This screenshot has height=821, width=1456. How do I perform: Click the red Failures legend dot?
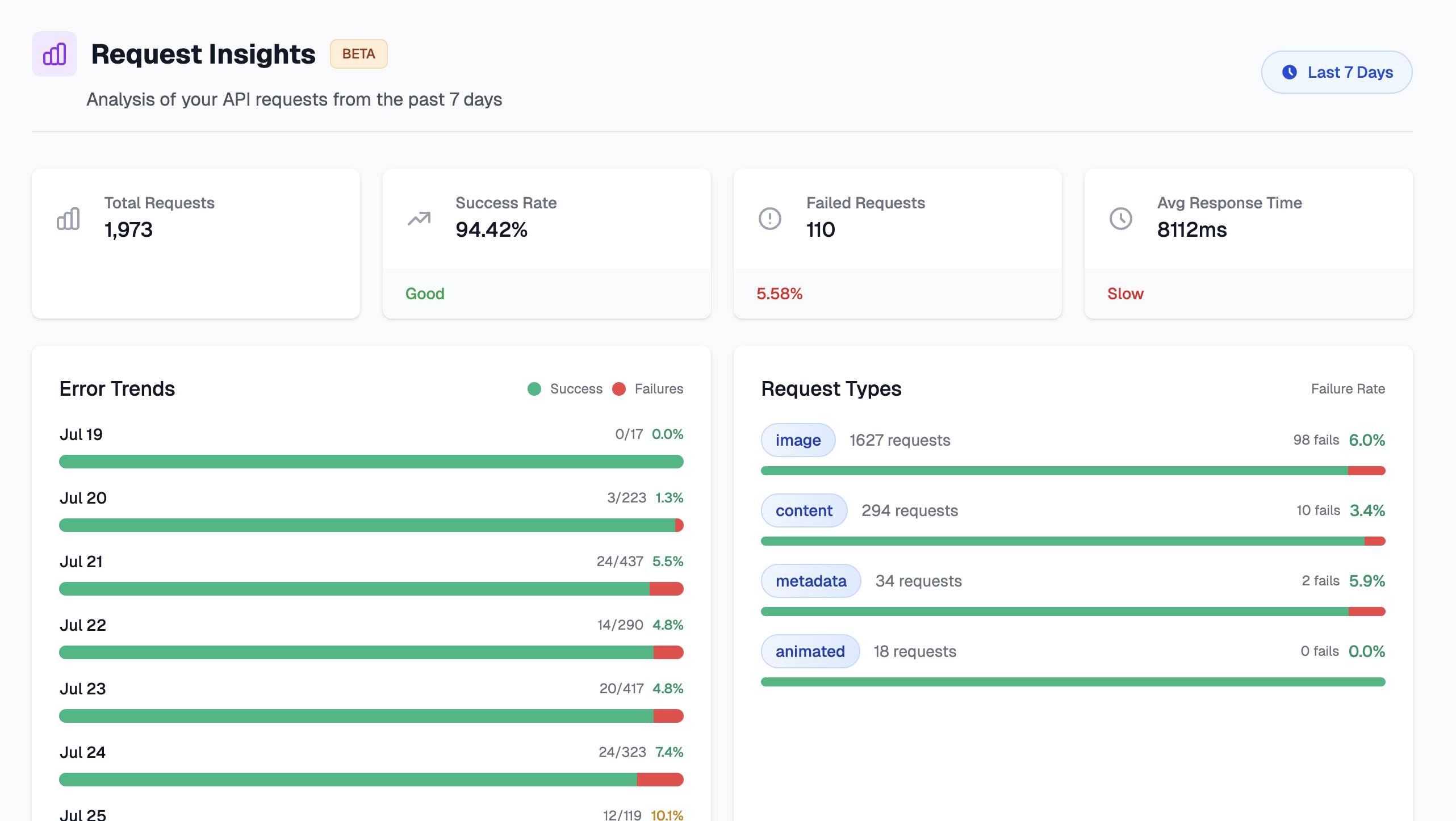click(619, 389)
